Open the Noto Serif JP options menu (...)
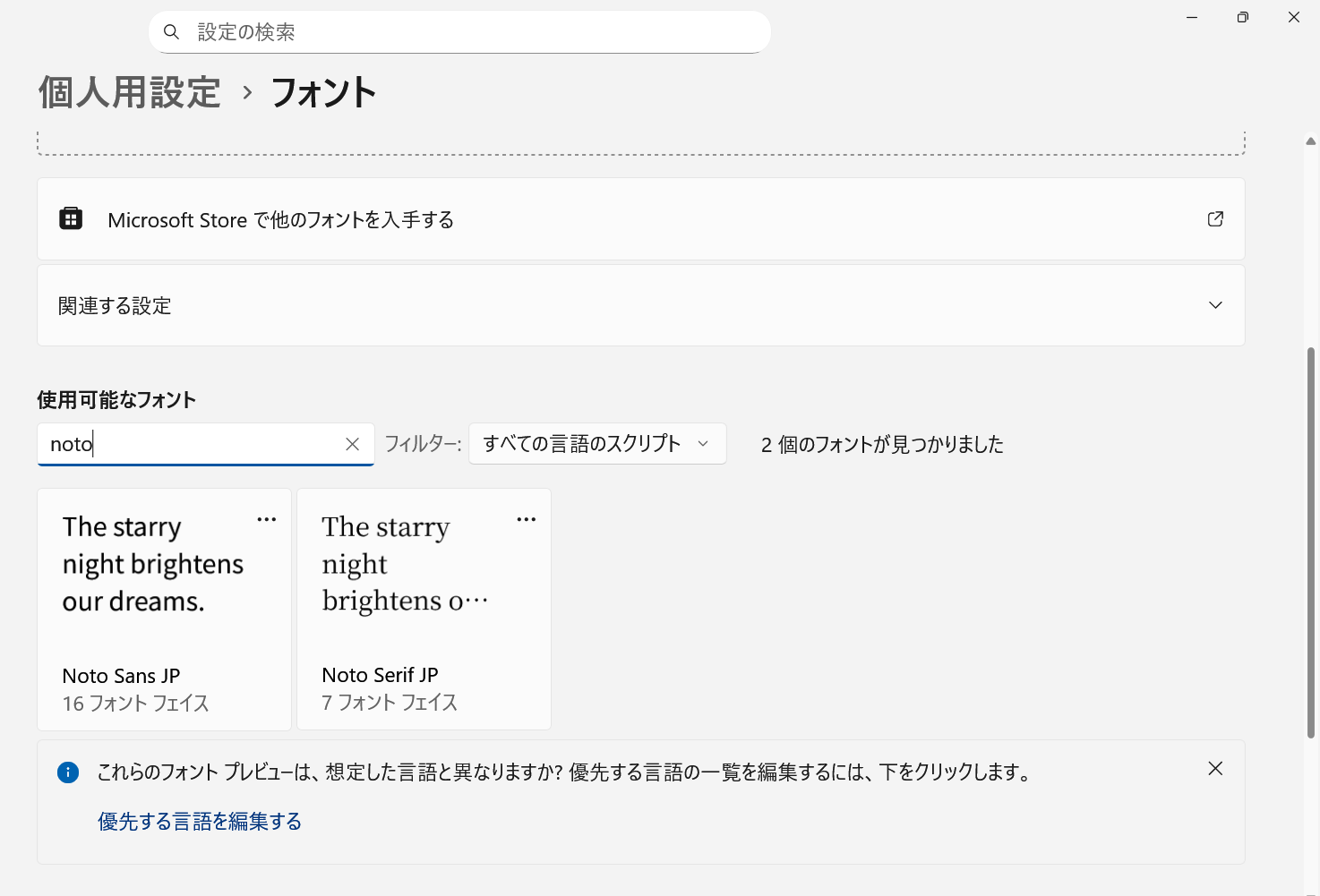Viewport: 1320px width, 896px height. coord(526,519)
